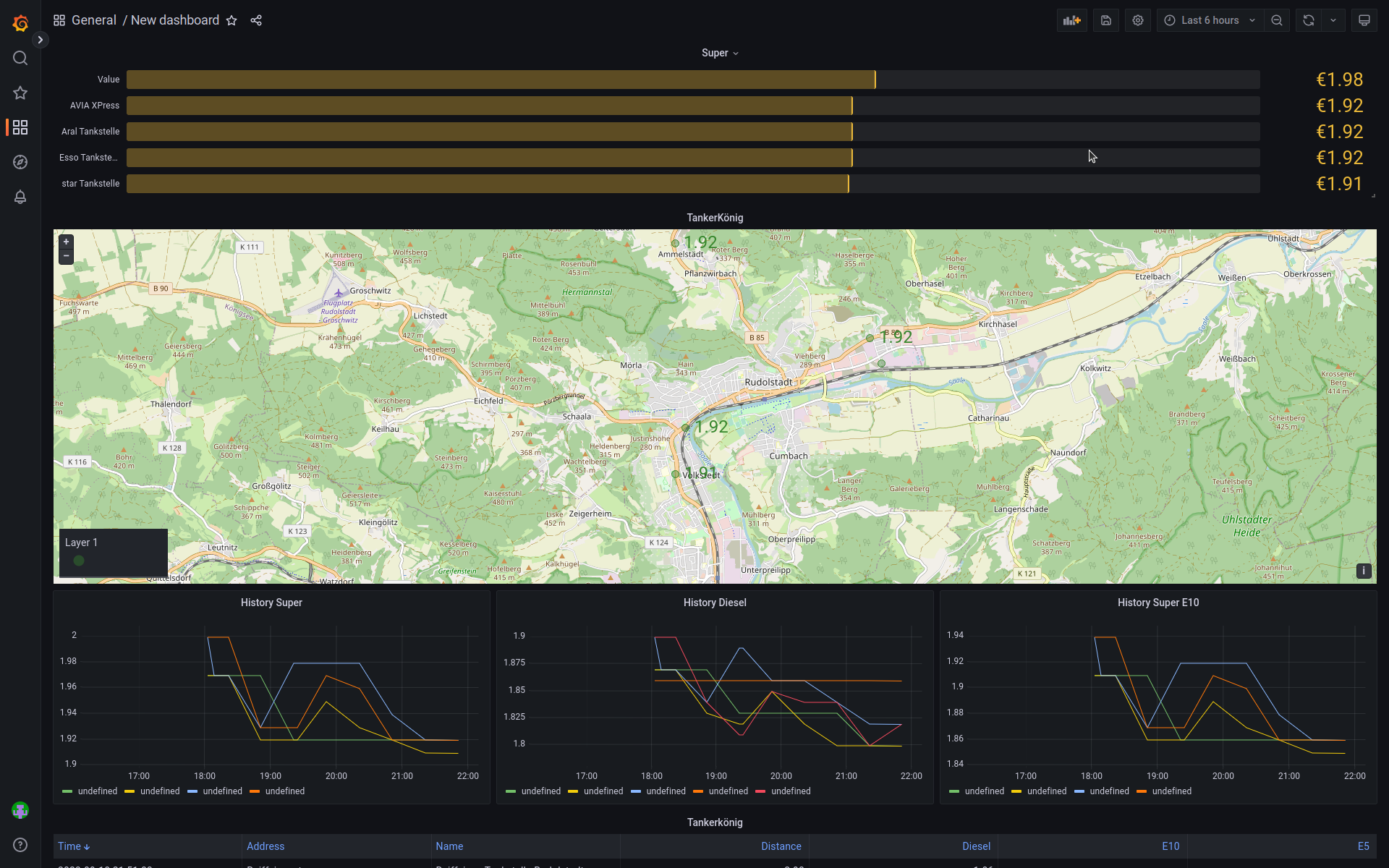Screen dimensions: 1389x868
Task: Toggle orange series in History Diesel legend
Action: point(721,791)
